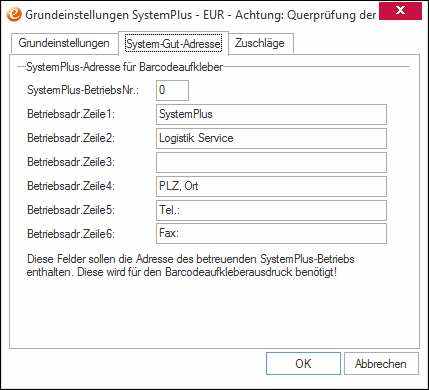The width and height of the screenshot is (429, 390).
Task: Cancel with the Abbrechen button
Action: pyautogui.click(x=381, y=364)
